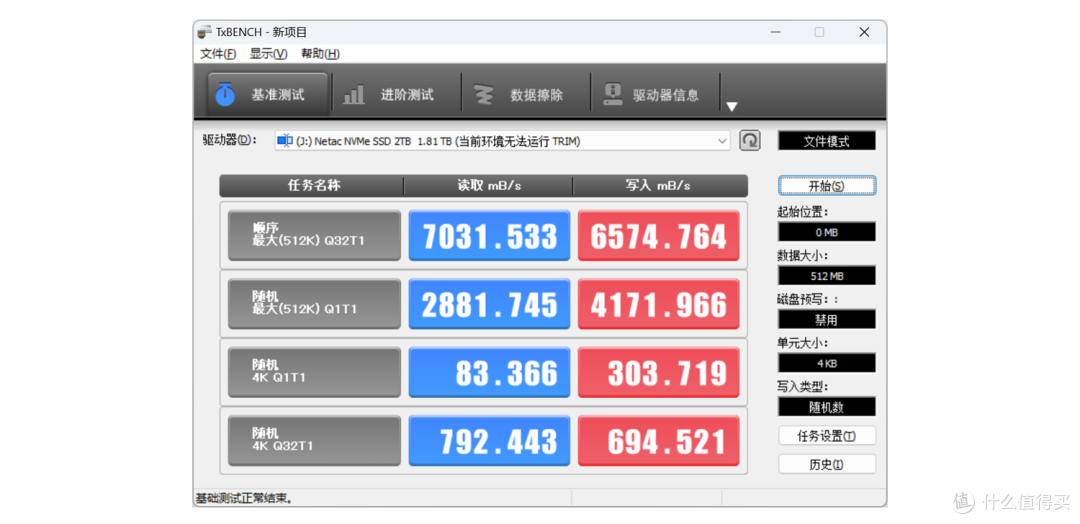Click the TxBENCH app icon in title bar
Viewport: 1080px width, 524px height.
point(205,32)
